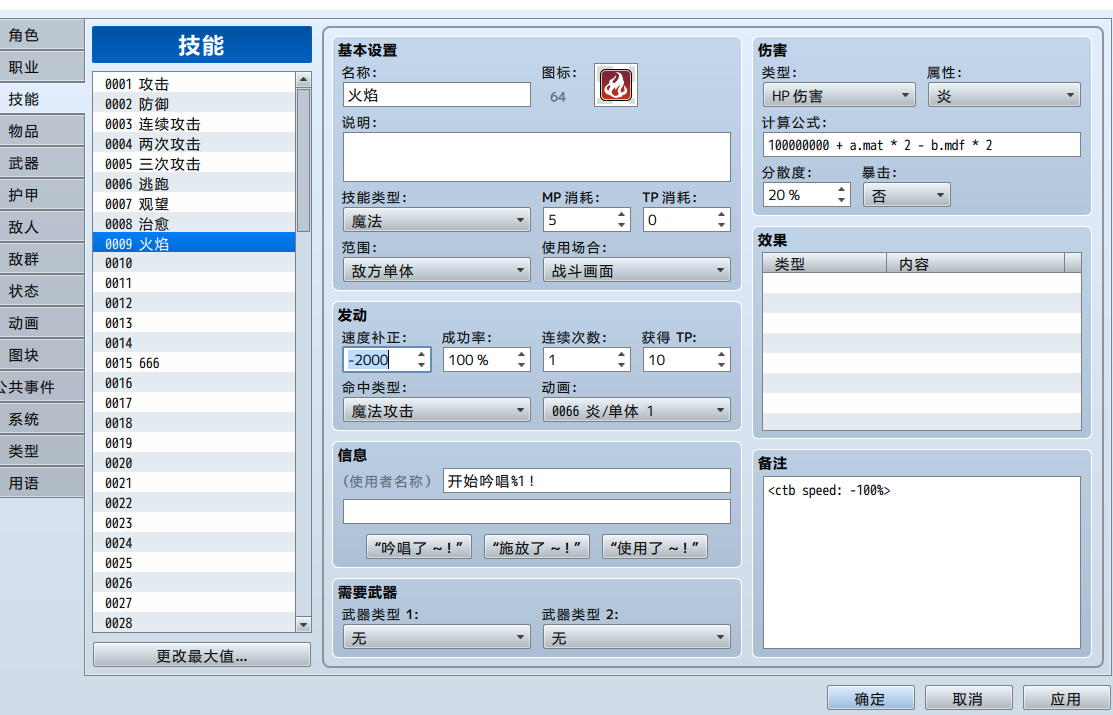Select skill 0003 连续攻击

click(x=194, y=124)
